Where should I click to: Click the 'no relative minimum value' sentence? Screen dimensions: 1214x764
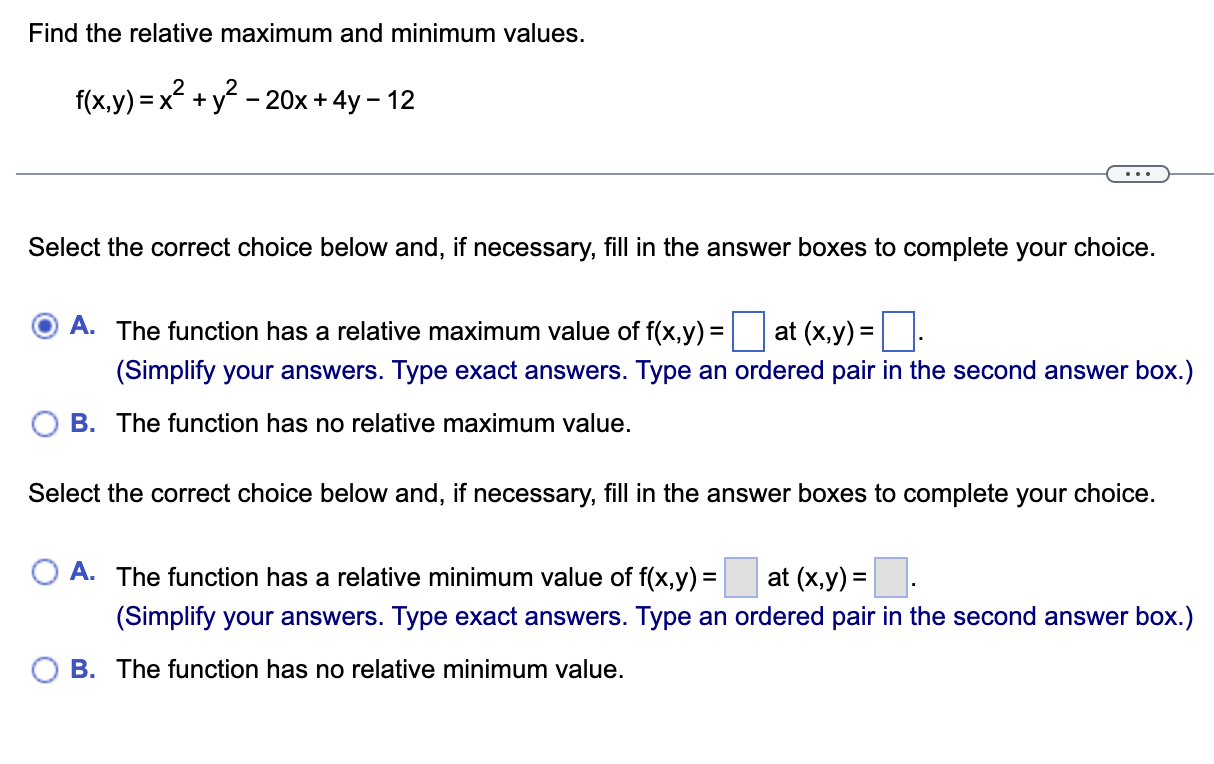coord(371,669)
